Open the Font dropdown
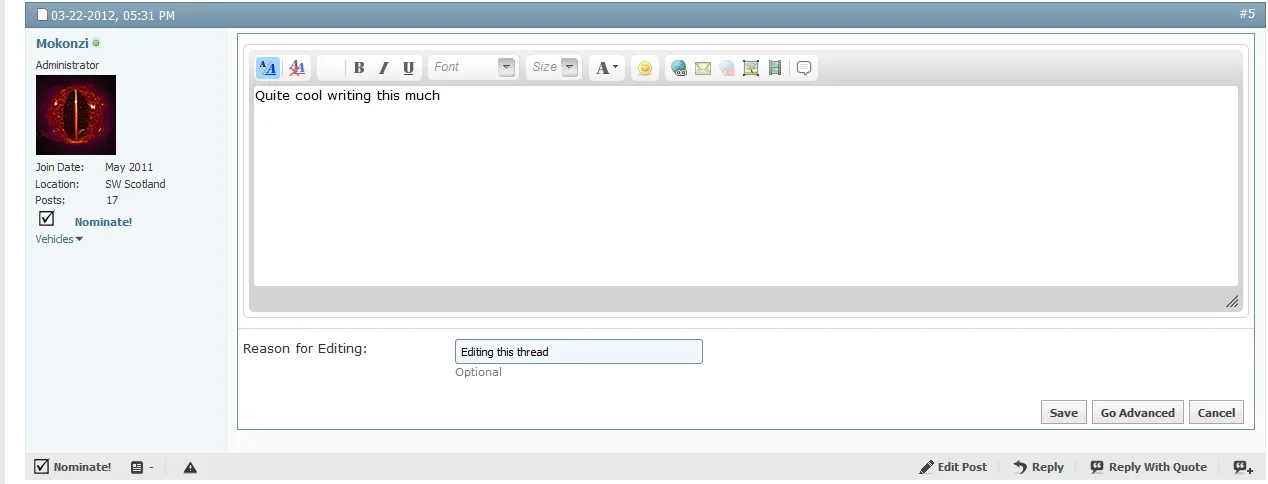Image resolution: width=1268 pixels, height=484 pixels. (473, 67)
